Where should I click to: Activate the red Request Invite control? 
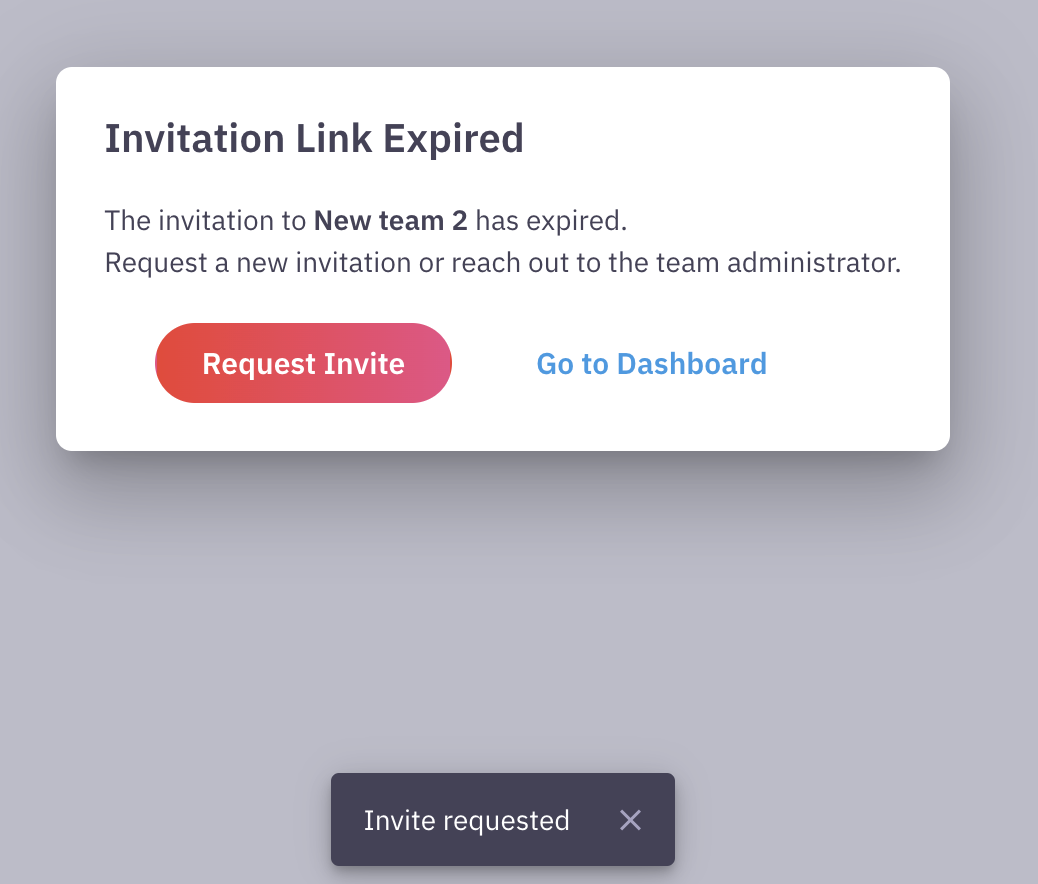tap(303, 363)
